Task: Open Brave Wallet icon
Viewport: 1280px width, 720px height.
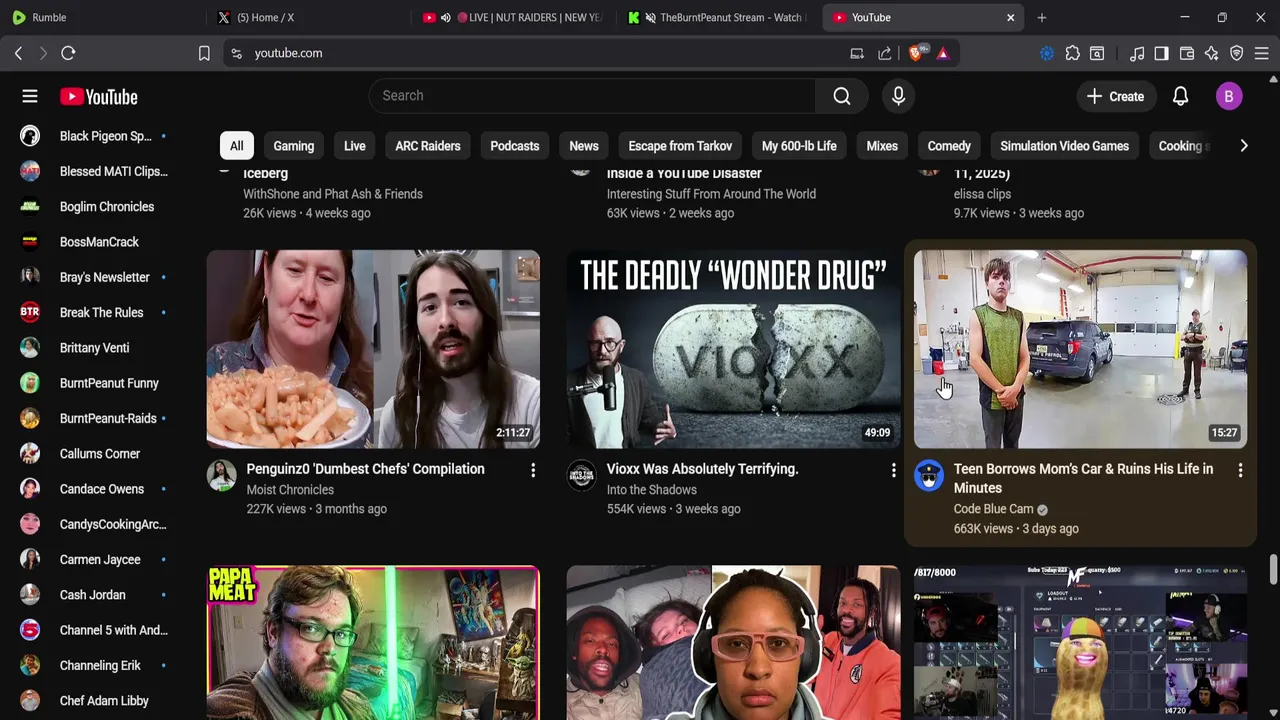Action: pos(1187,53)
